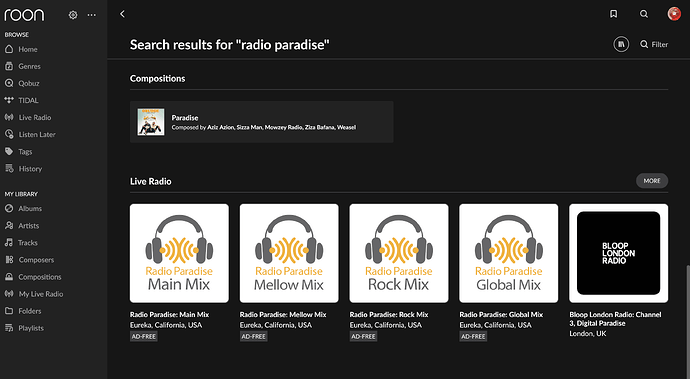The image size is (690, 379).
Task: Open Bloop London Radio artwork
Action: 618,253
